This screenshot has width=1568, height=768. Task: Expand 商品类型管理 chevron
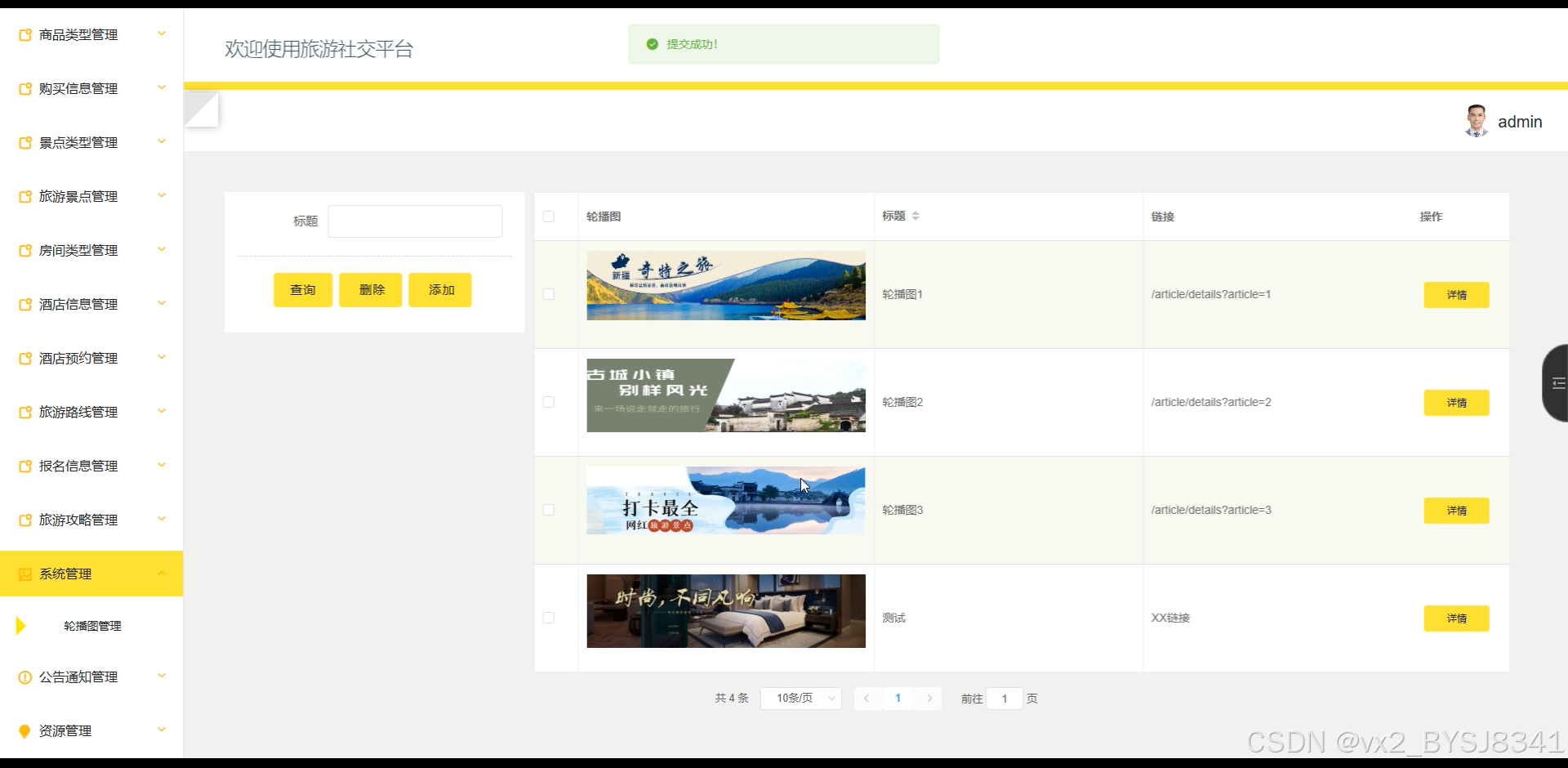(162, 33)
